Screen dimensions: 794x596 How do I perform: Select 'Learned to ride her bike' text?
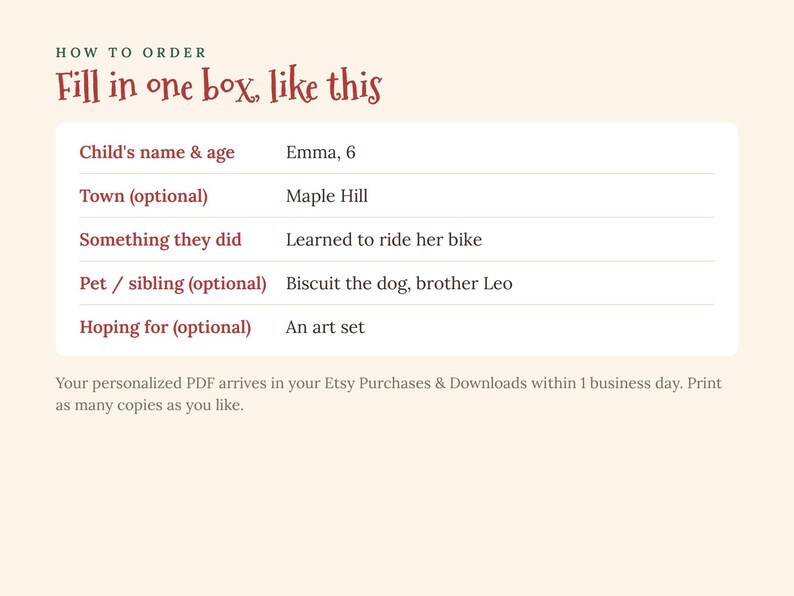click(384, 240)
